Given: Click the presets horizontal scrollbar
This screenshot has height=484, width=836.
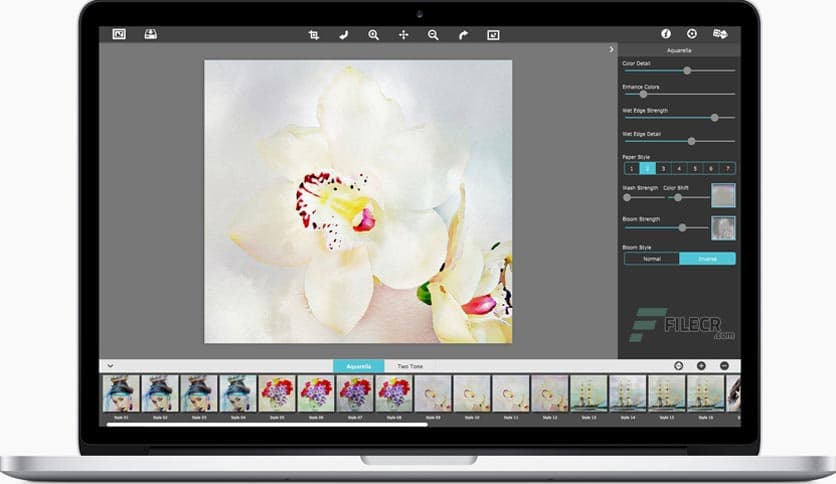Looking at the screenshot, I should (x=267, y=424).
